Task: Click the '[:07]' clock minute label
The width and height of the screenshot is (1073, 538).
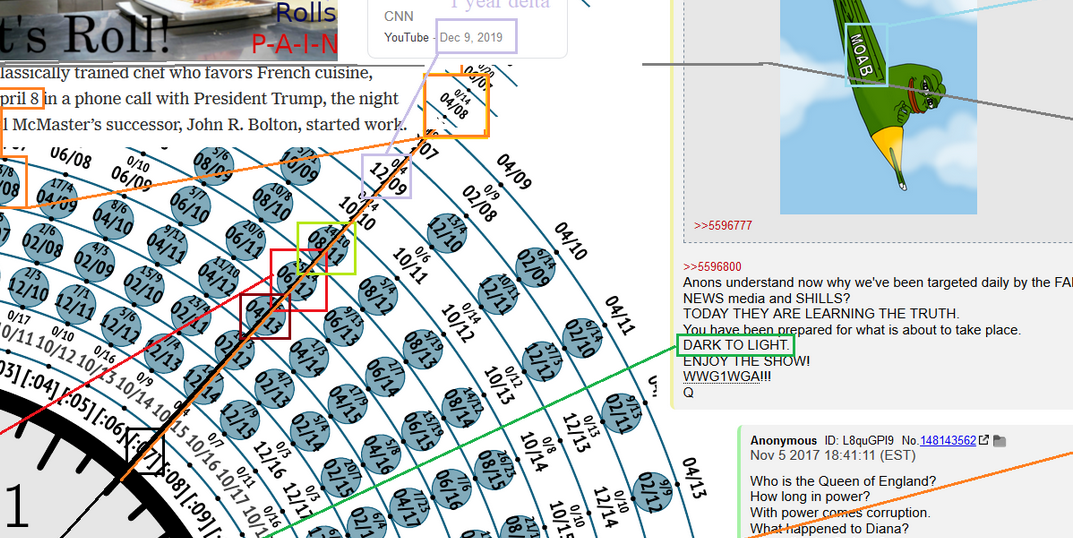Action: click(146, 451)
